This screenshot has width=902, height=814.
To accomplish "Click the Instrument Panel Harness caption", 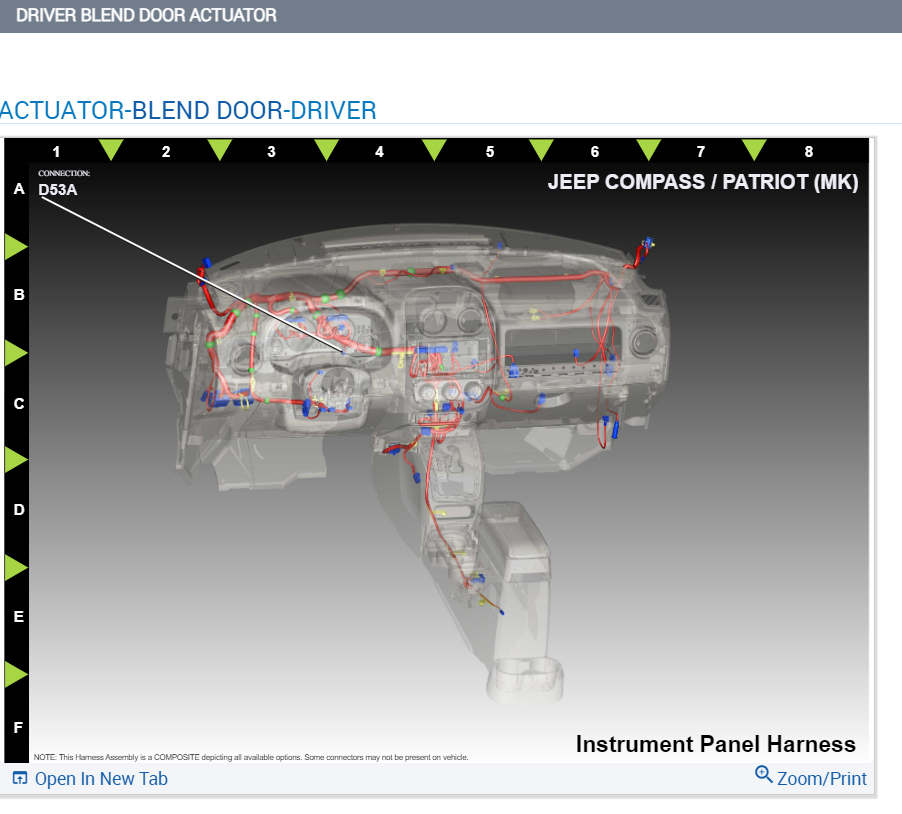I will click(x=716, y=744).
